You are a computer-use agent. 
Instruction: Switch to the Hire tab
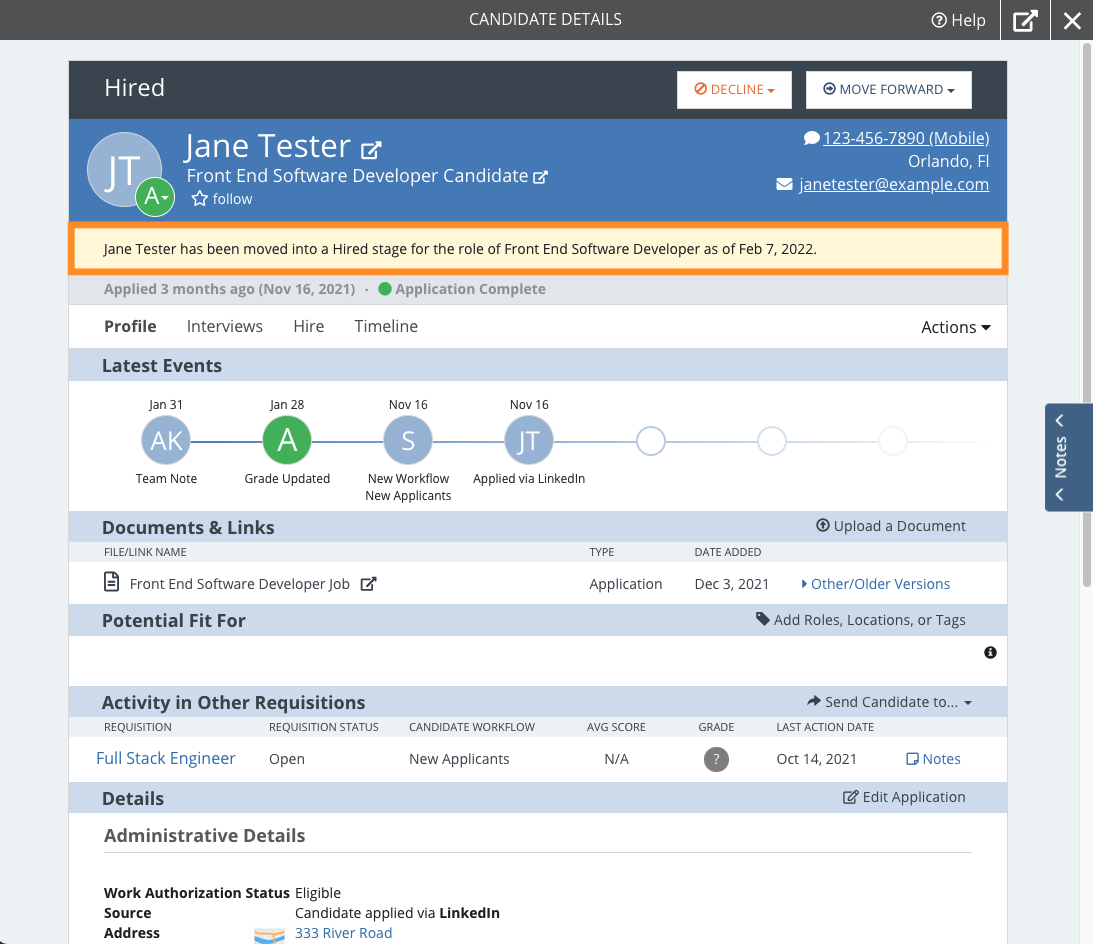point(309,326)
